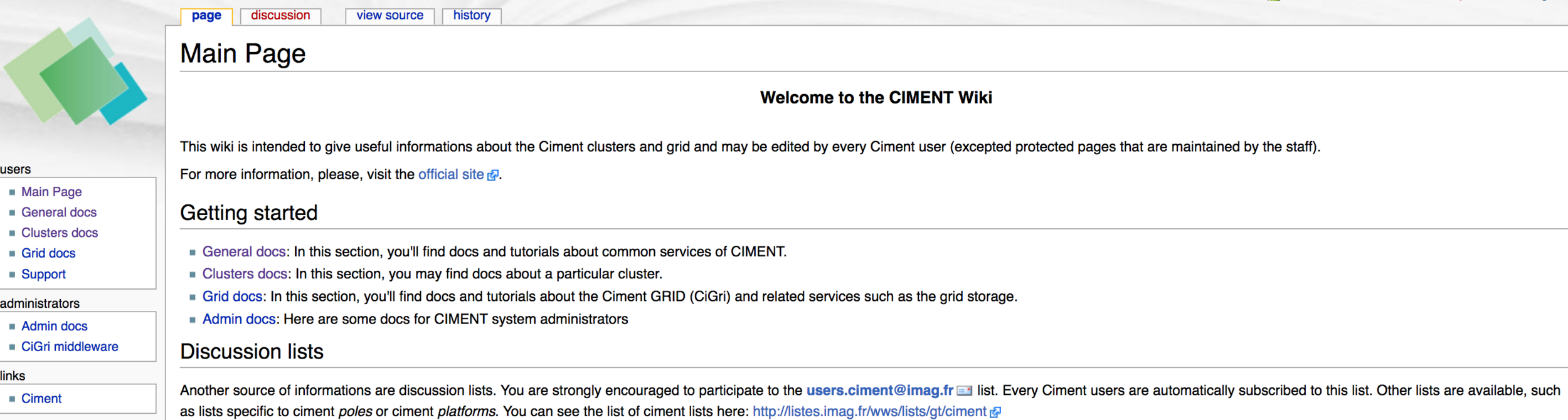Open Support link in sidebar
This screenshot has width=1568, height=420.
tap(43, 274)
